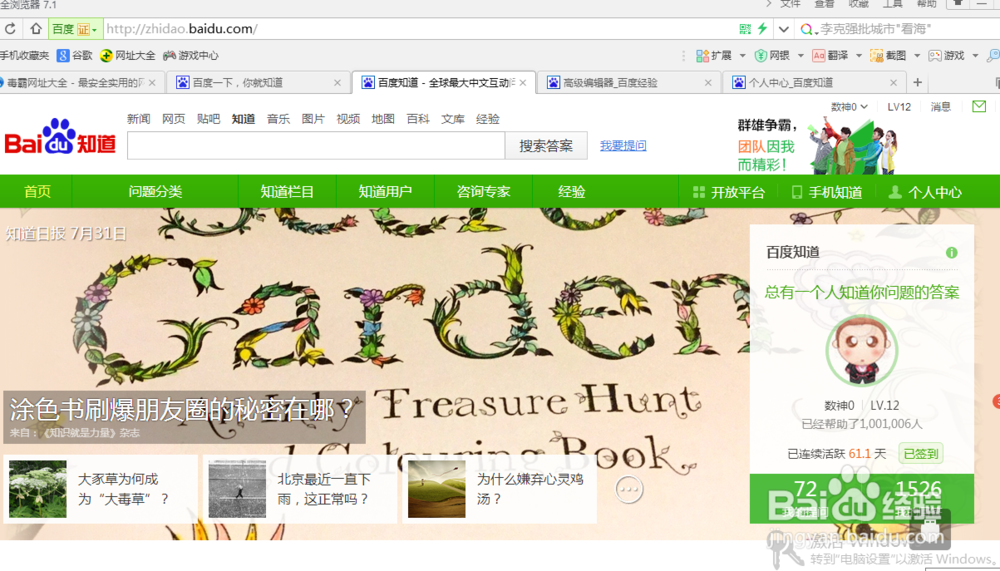Click the green lightning speed icon
1000x571 pixels.
coord(762,29)
